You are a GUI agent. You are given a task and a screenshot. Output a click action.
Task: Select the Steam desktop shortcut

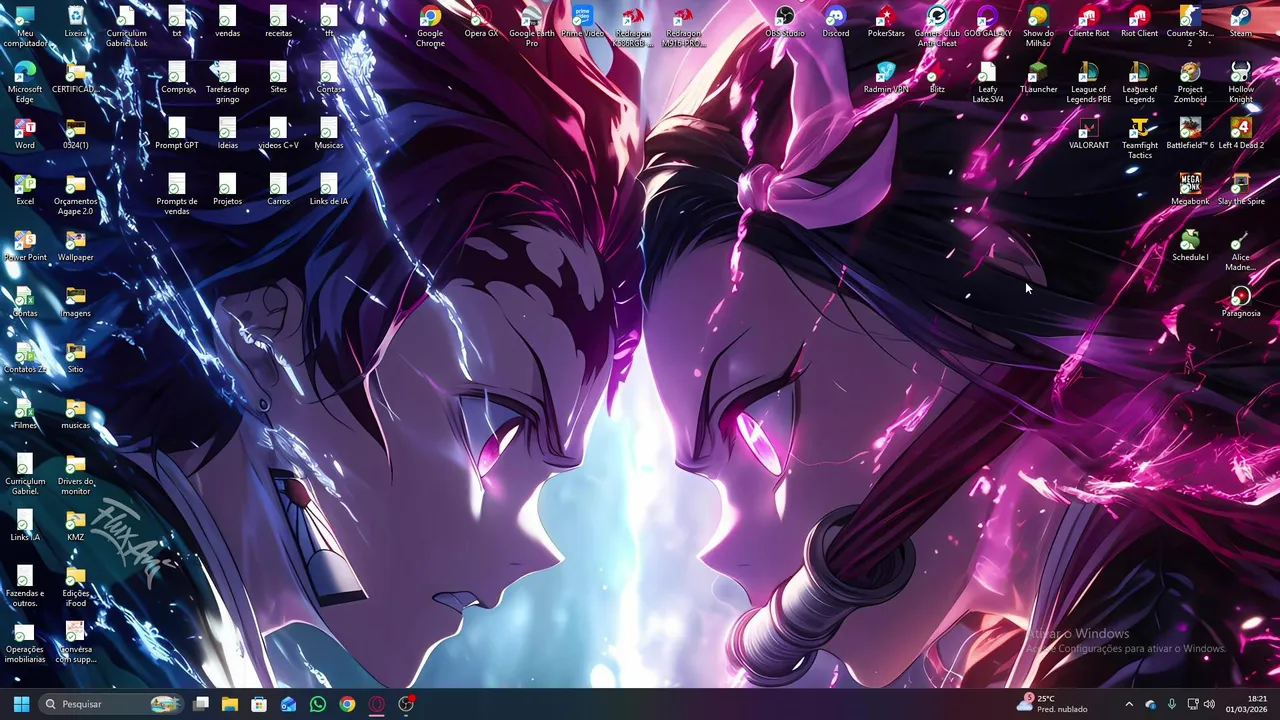(x=1241, y=22)
